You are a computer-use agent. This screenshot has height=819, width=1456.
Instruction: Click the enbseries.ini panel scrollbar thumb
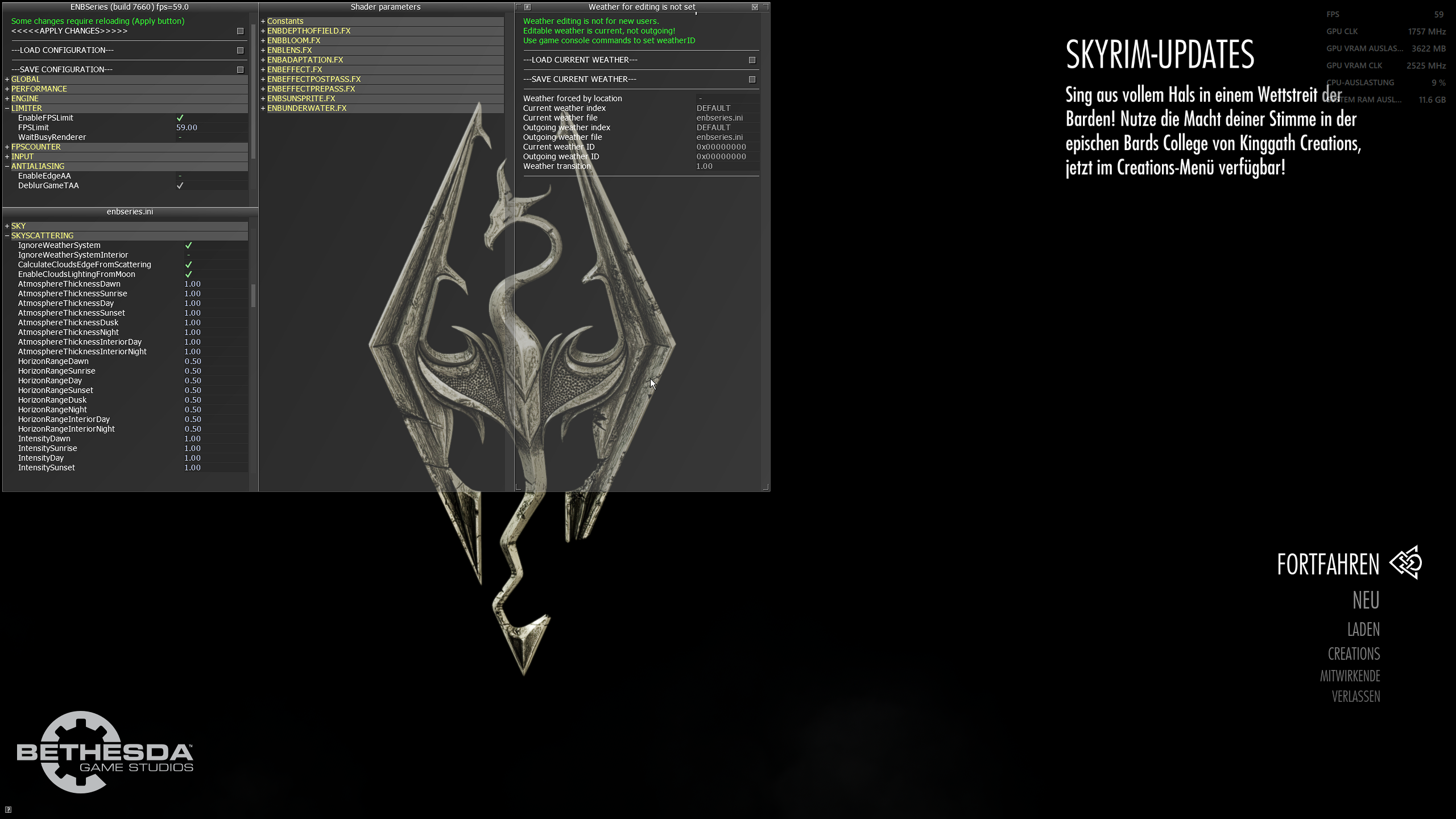253,295
